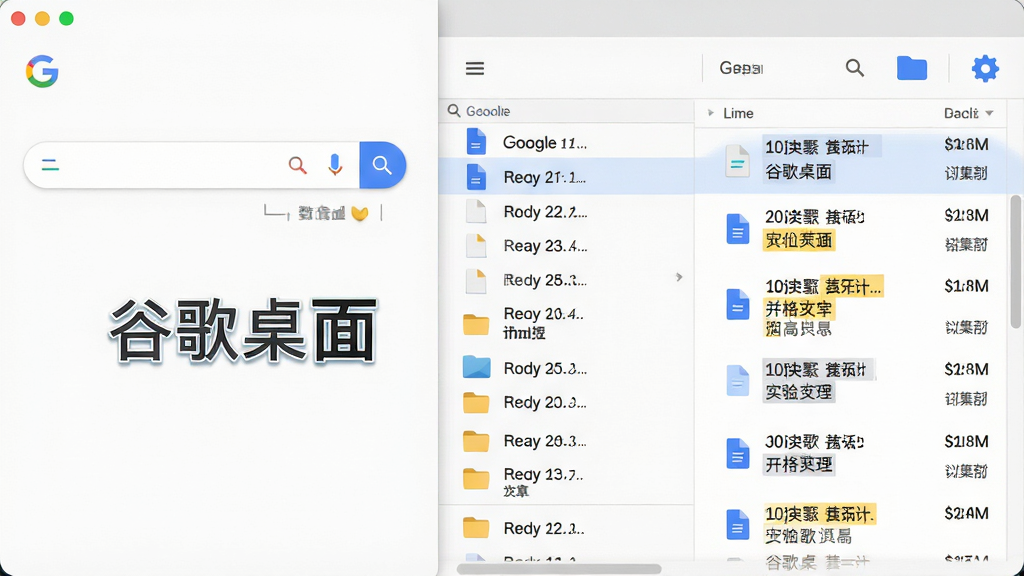Screen dimensions: 1024x576
Task: Click the blank file icon beside Rody 22.2...
Action: (x=476, y=212)
